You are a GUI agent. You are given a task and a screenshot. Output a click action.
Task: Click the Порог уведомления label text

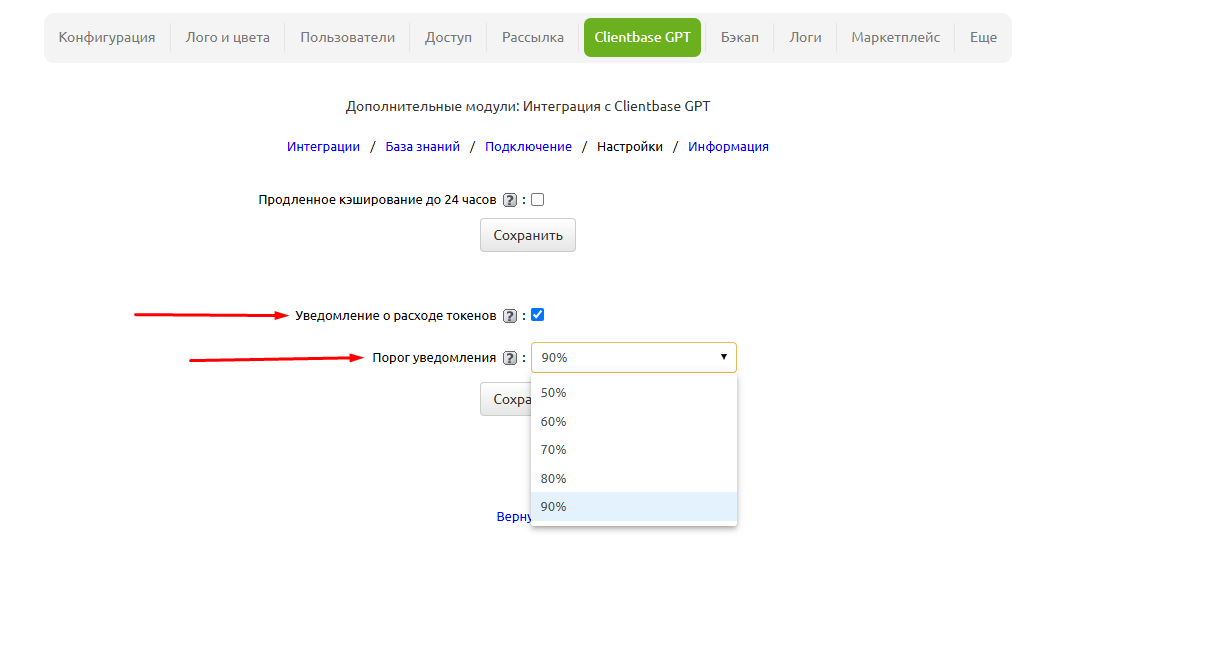[434, 358]
